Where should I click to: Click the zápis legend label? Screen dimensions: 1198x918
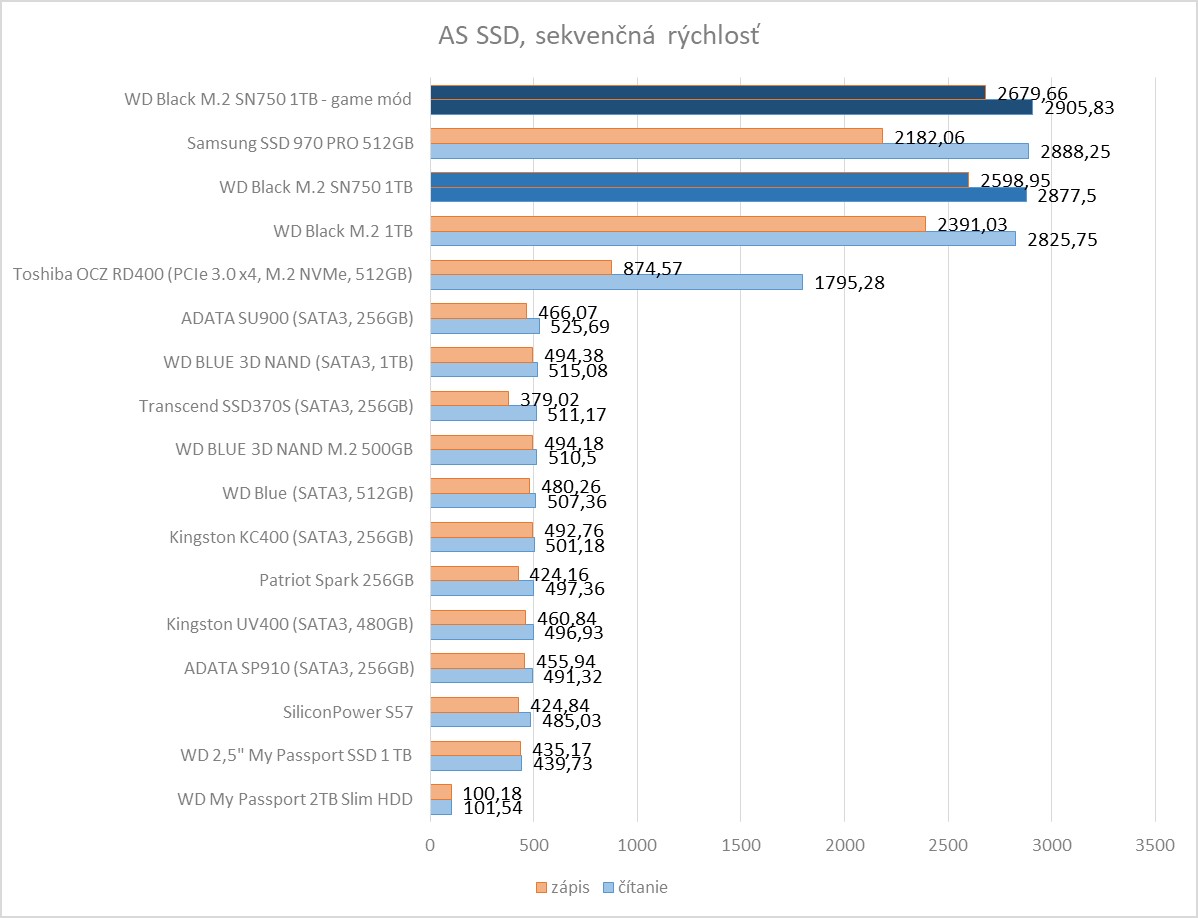tap(570, 887)
